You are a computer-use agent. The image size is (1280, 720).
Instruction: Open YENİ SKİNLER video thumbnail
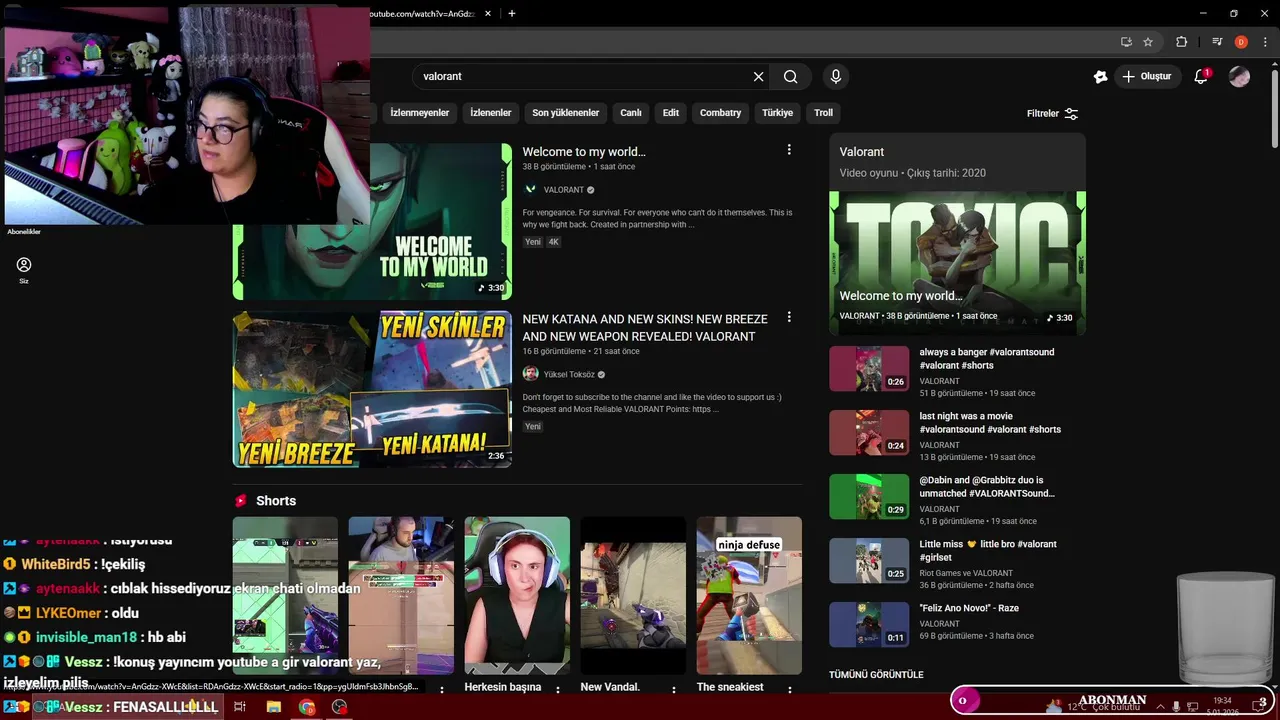(372, 389)
